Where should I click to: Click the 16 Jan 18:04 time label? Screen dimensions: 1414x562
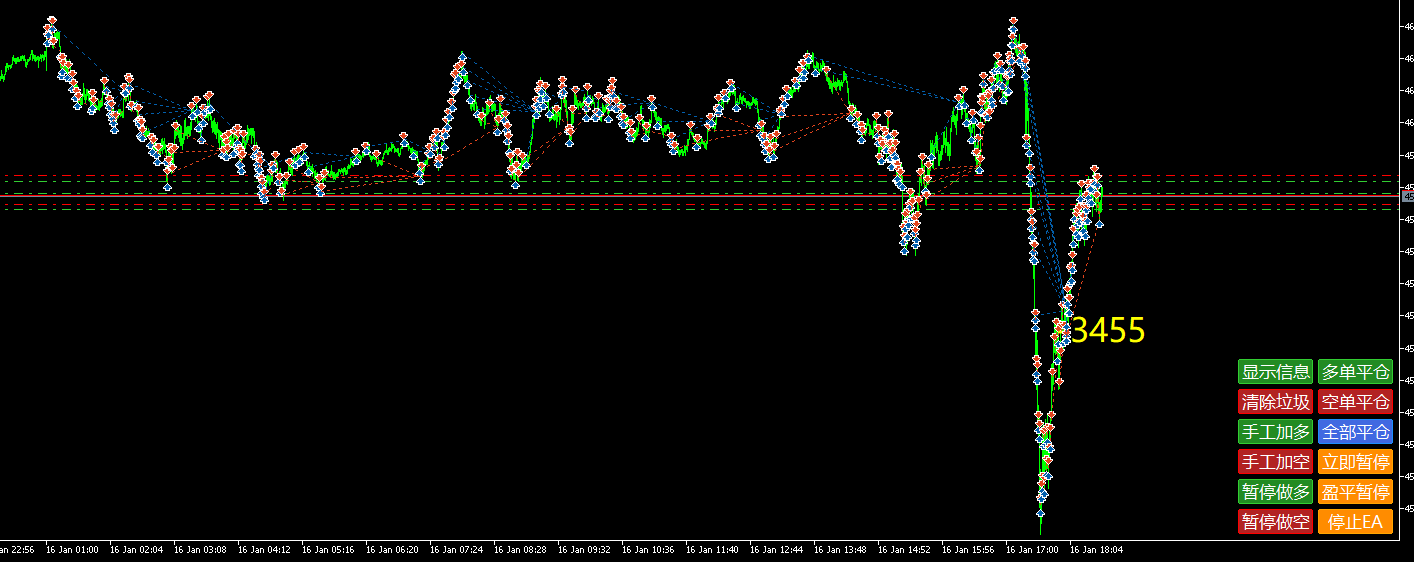[1097, 549]
